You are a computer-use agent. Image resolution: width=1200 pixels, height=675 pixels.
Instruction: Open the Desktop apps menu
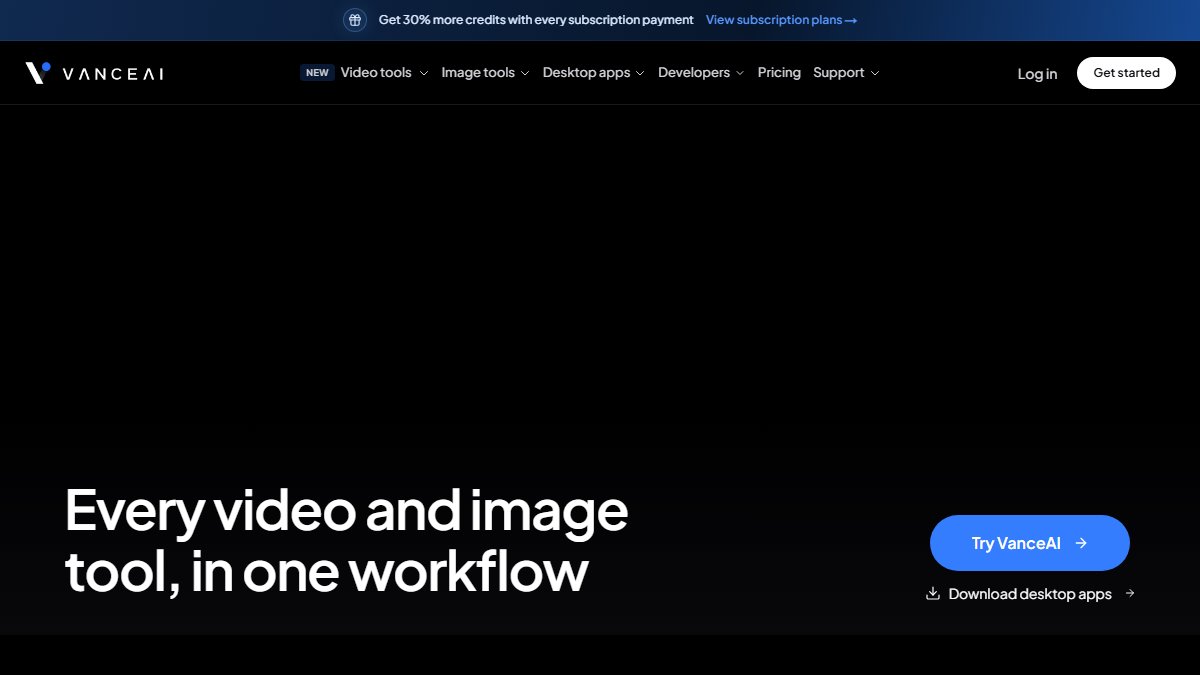coord(587,72)
